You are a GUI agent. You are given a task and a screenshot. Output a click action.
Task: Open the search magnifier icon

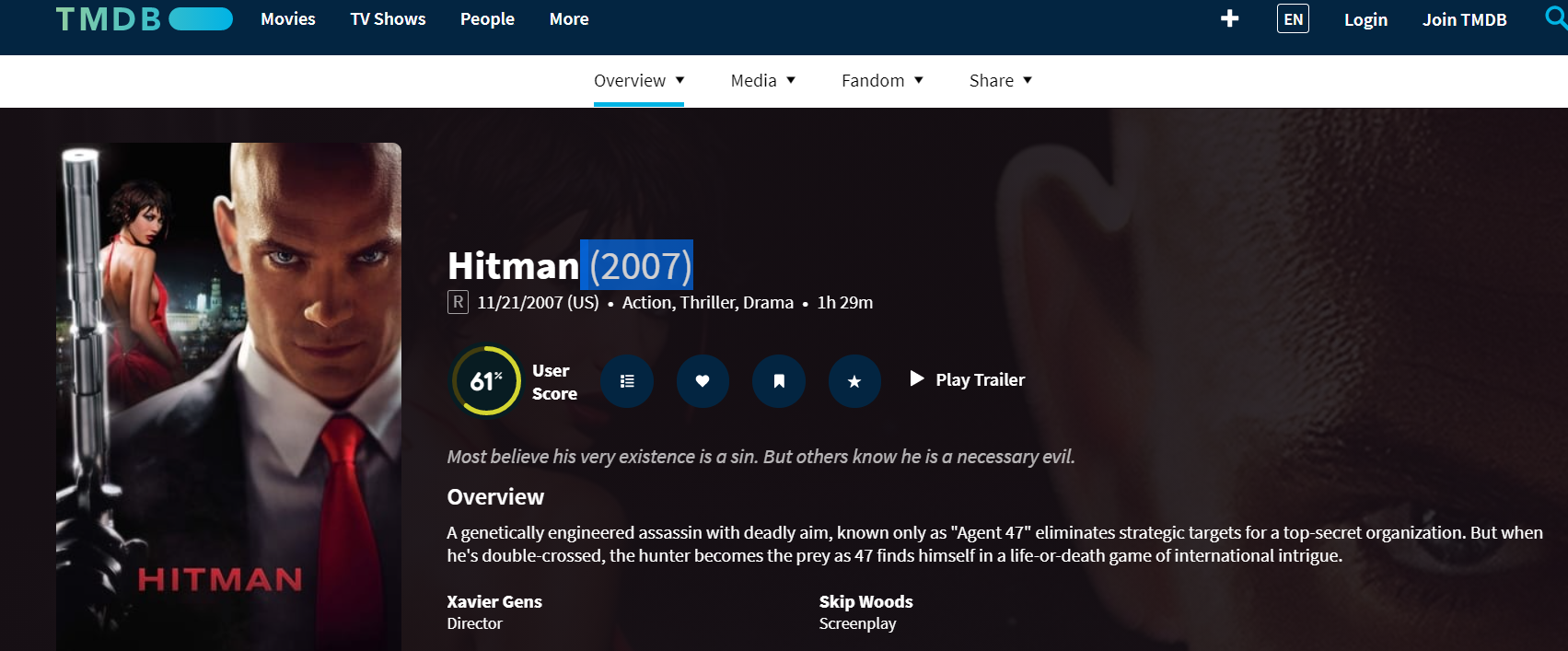[1555, 17]
